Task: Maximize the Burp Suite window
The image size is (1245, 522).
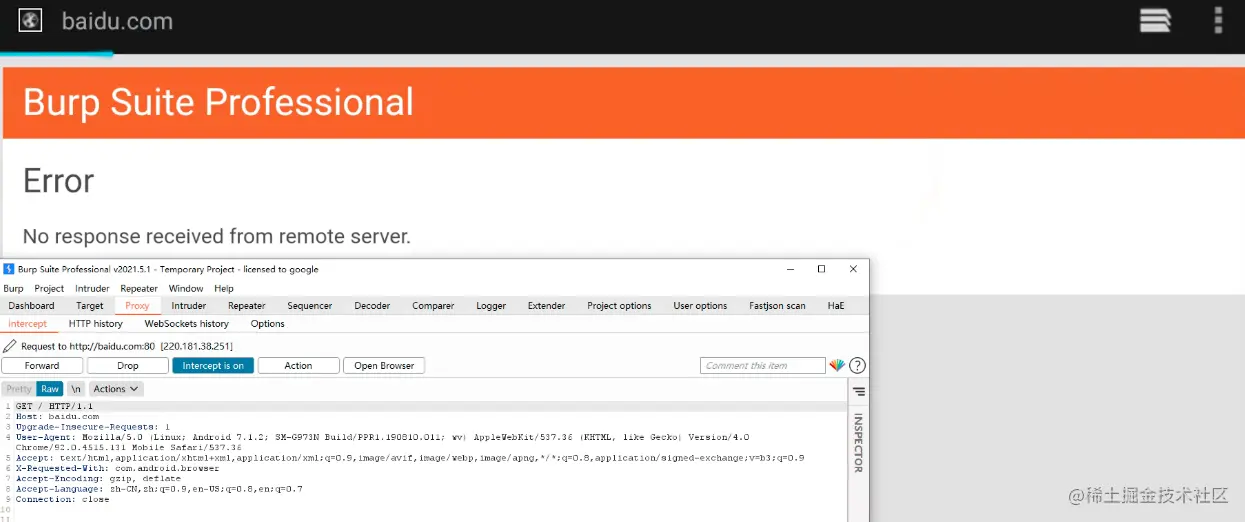Action: pos(821,269)
